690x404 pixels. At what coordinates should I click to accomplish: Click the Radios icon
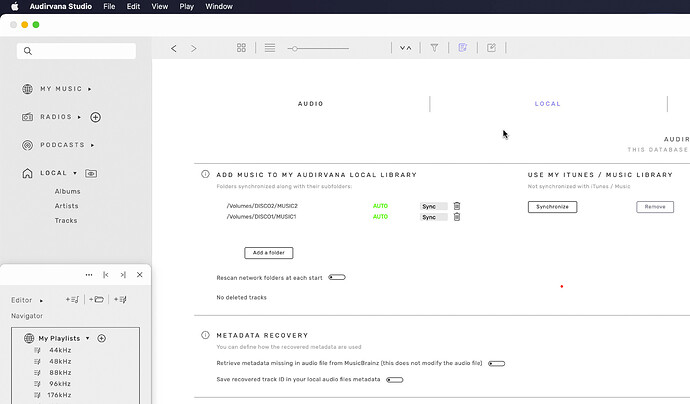click(x=27, y=117)
